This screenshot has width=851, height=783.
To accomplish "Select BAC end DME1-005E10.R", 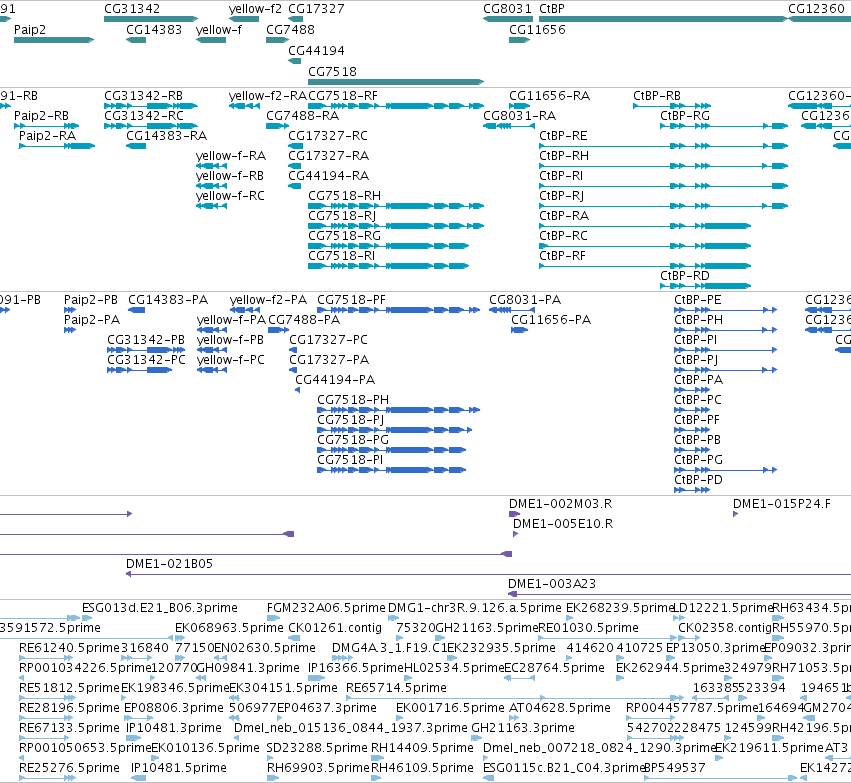I will (563, 524).
